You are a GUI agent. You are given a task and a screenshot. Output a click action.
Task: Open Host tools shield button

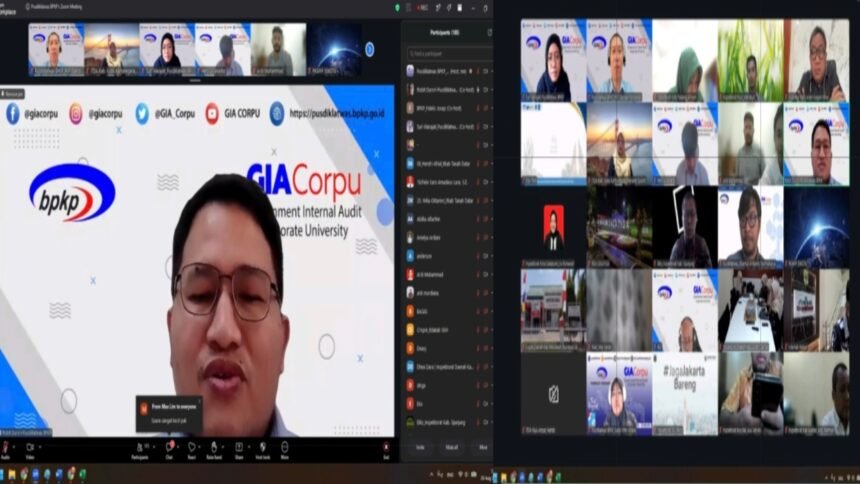click(x=263, y=450)
